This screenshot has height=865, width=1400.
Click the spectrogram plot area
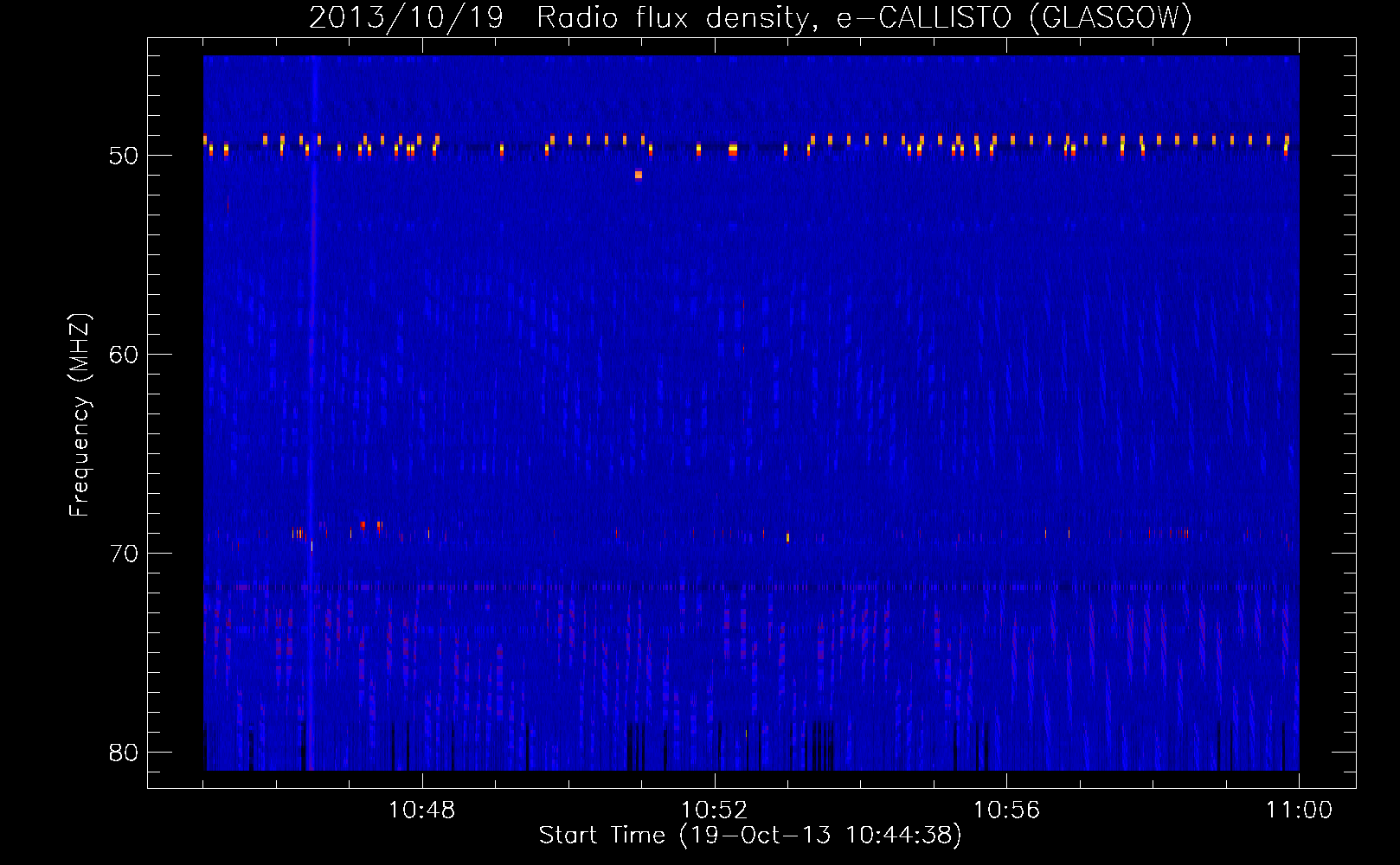(x=751, y=413)
